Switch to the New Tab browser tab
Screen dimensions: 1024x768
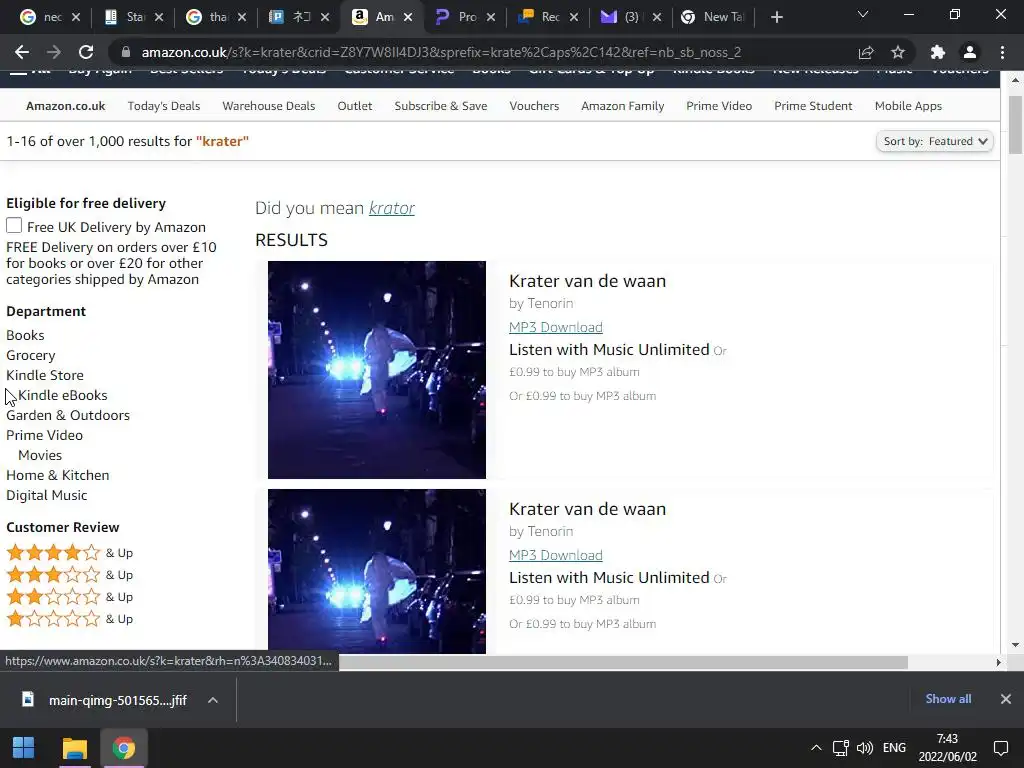[712, 18]
